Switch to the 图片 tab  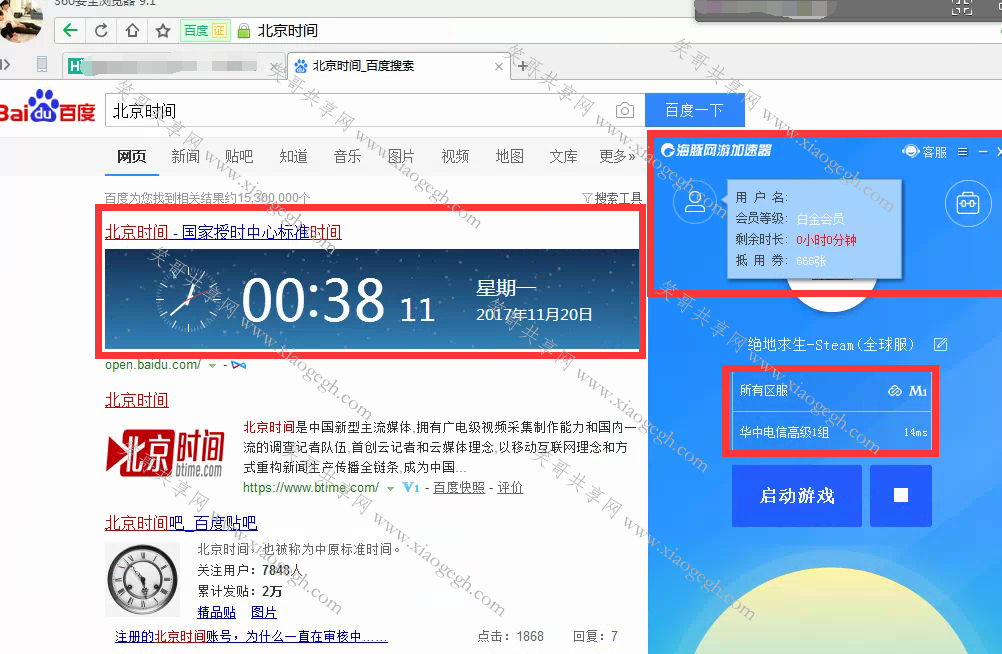[401, 157]
